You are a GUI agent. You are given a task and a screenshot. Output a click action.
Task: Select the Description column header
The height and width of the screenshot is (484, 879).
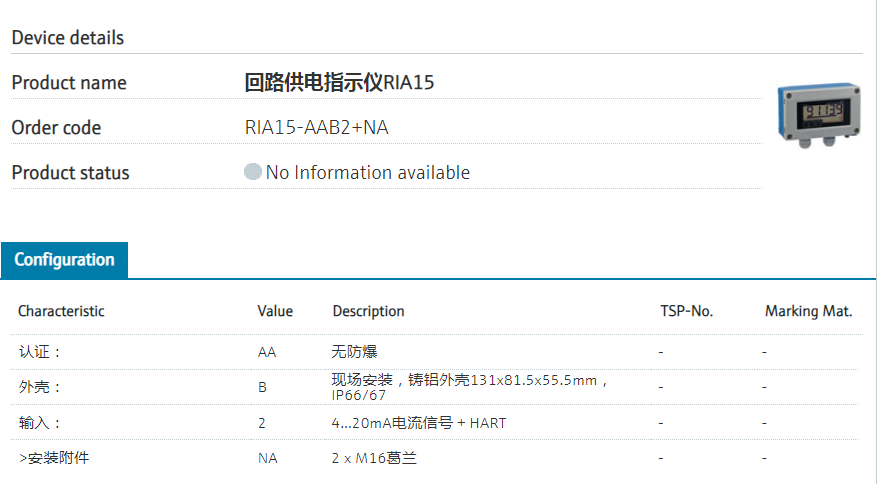click(x=368, y=311)
